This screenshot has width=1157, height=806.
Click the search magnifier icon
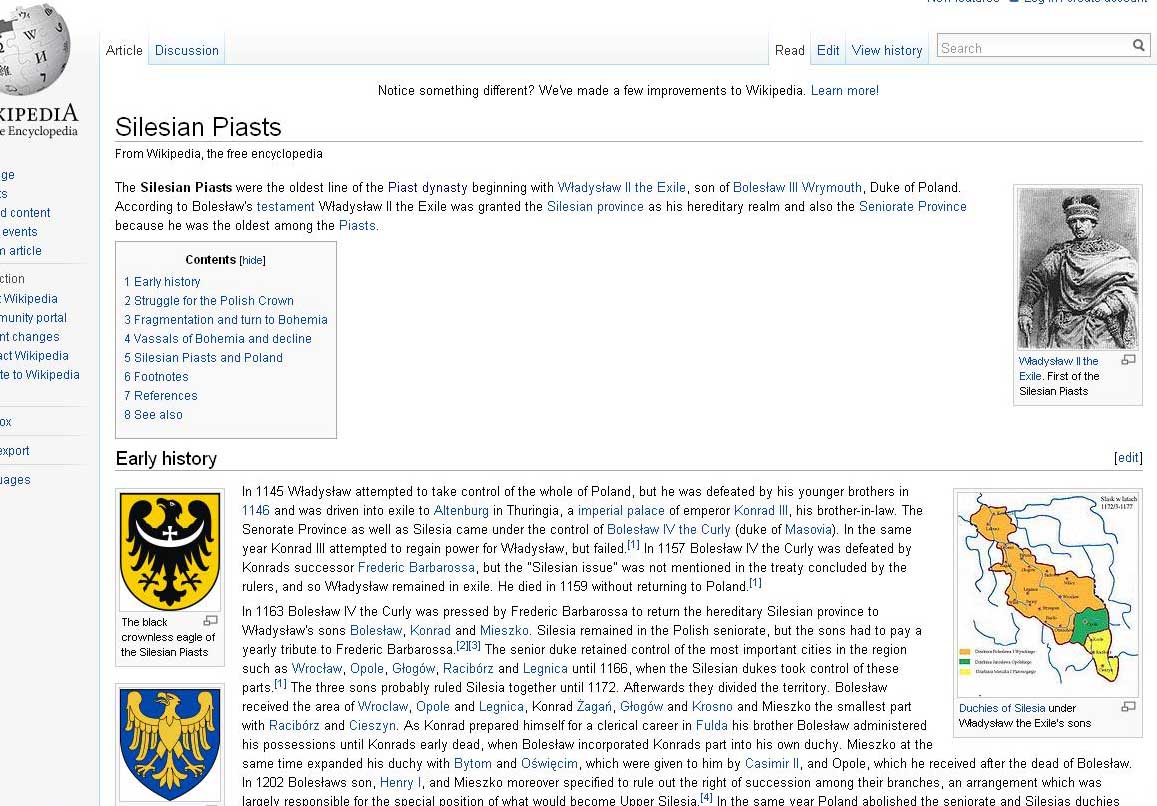[x=1139, y=46]
